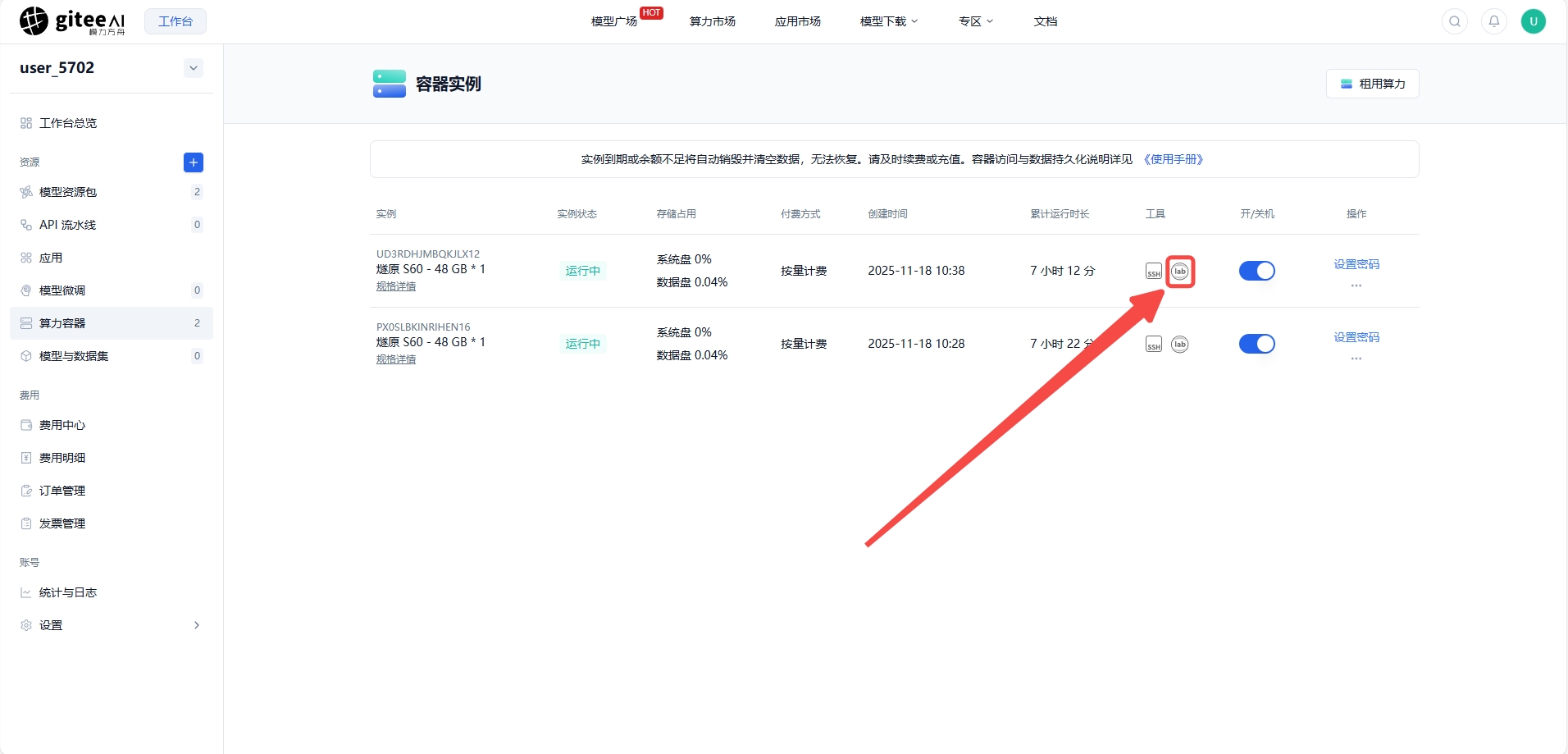This screenshot has width=1568, height=754.
Task: Add a new resource with plus button
Action: coord(194,162)
